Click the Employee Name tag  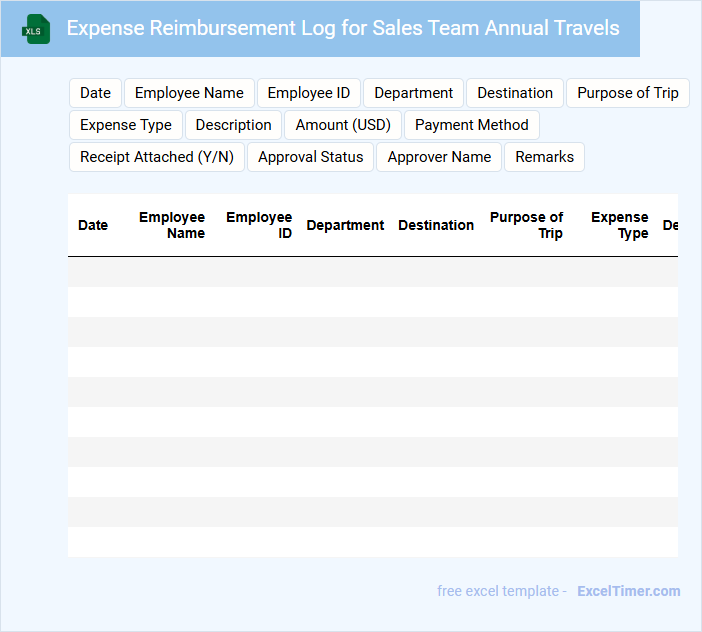pyautogui.click(x=189, y=93)
